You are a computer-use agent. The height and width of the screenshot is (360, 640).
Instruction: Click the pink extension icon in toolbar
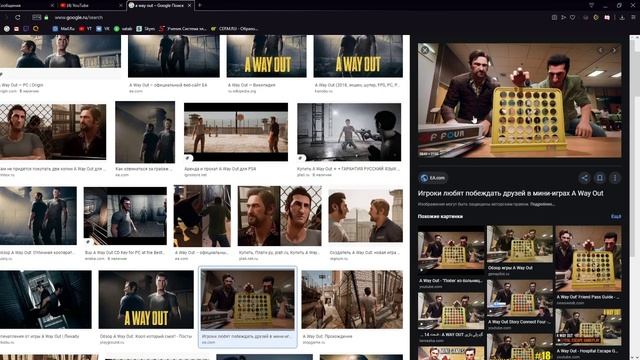point(607,18)
